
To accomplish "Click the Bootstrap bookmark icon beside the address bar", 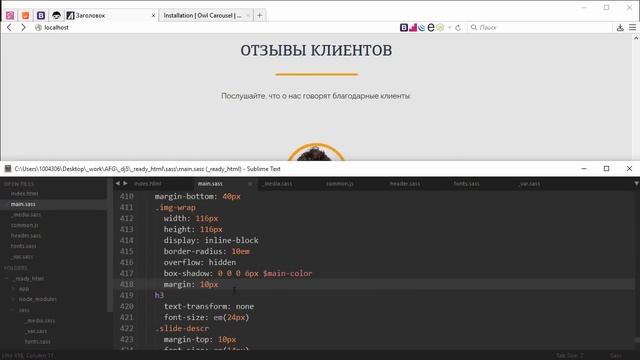I will click(404, 27).
